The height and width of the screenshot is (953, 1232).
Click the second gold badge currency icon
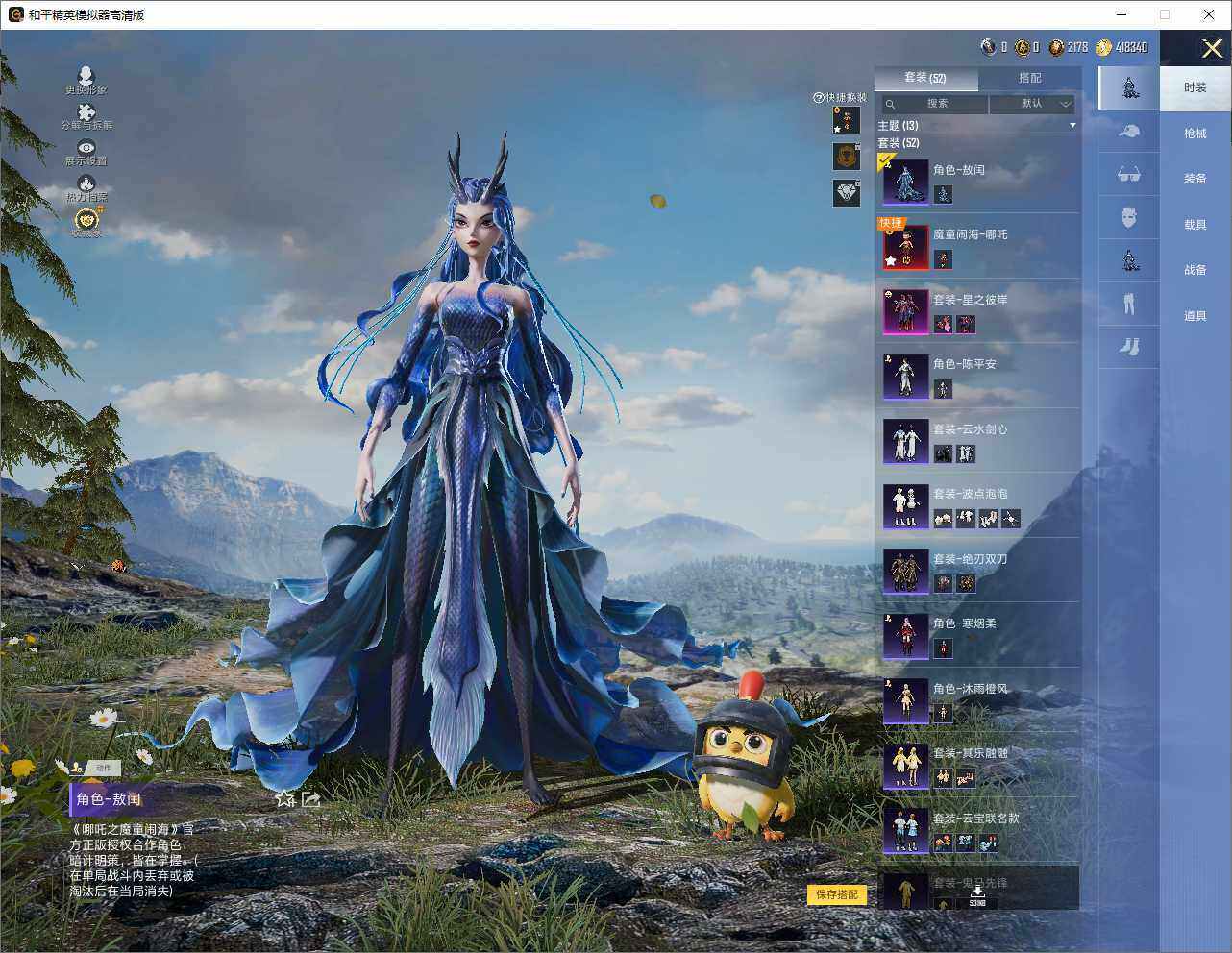coord(1022,47)
